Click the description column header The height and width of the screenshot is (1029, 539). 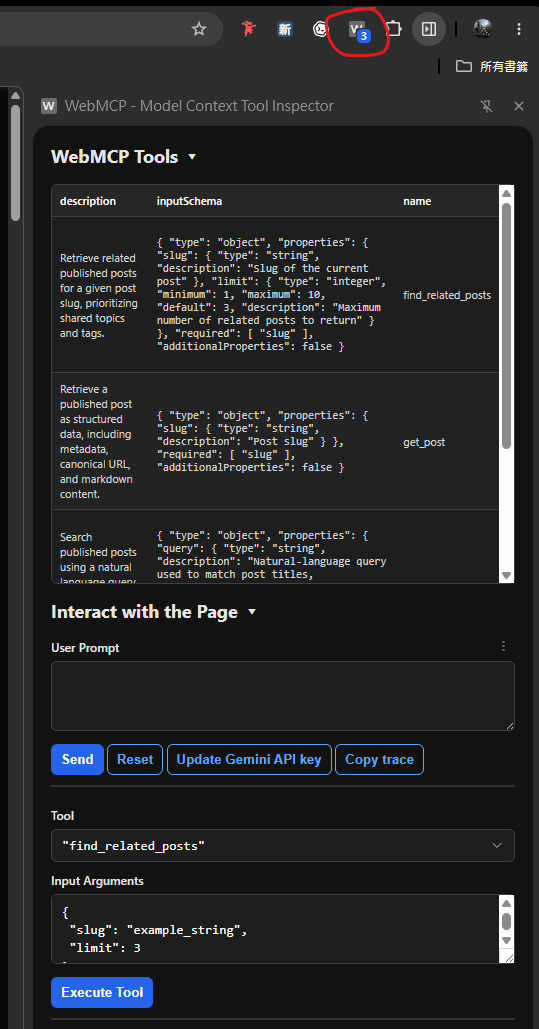pyautogui.click(x=88, y=201)
